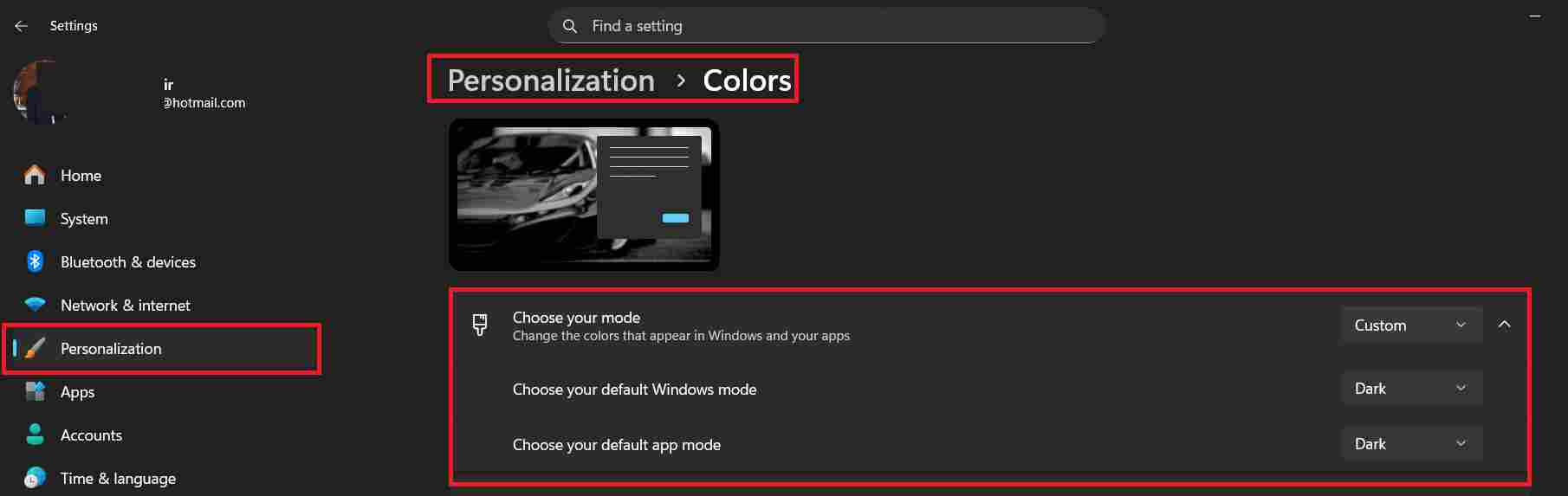Click the Colors breadcrumb title

tap(747, 81)
